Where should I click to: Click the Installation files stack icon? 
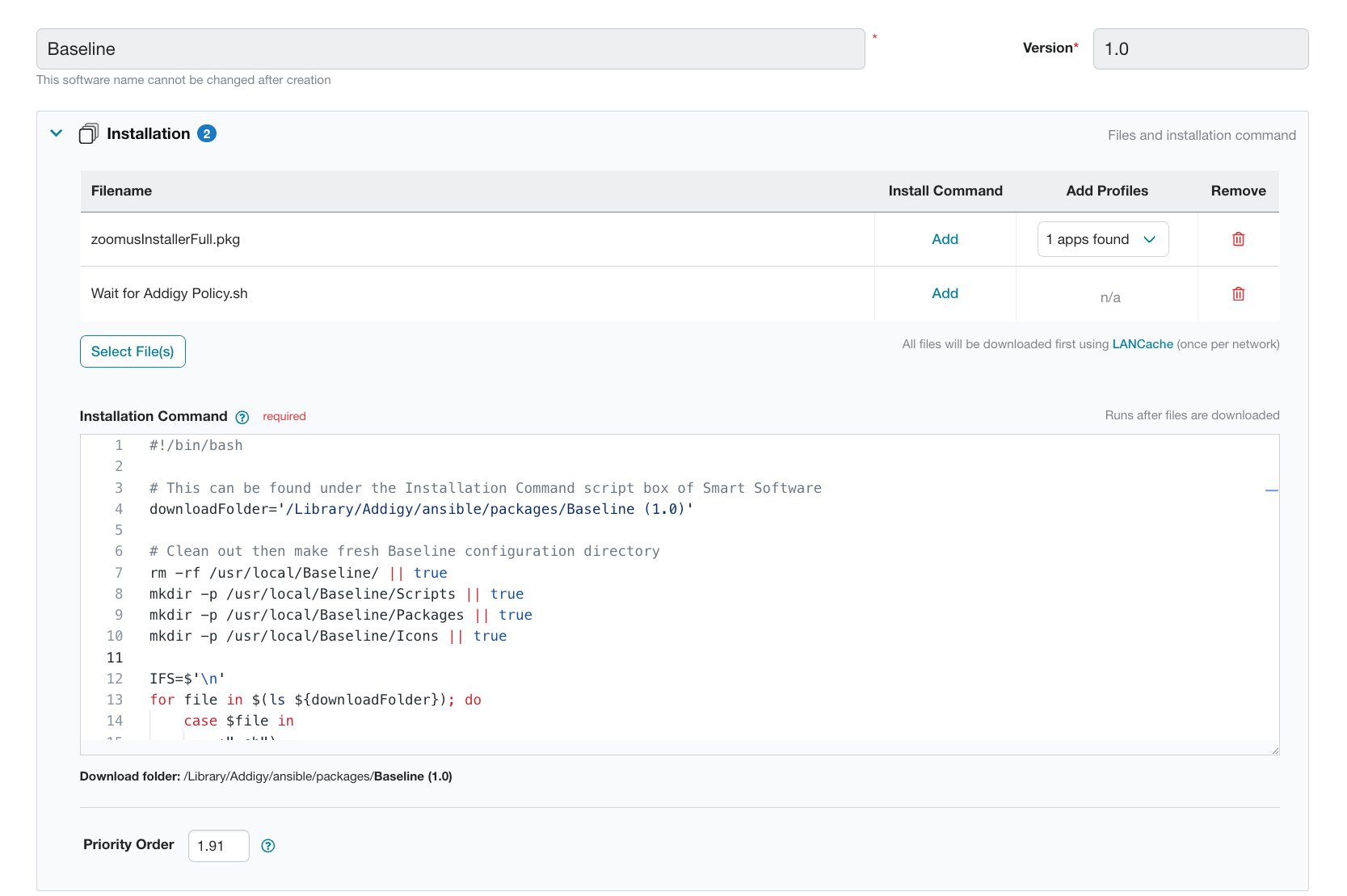pyautogui.click(x=89, y=133)
